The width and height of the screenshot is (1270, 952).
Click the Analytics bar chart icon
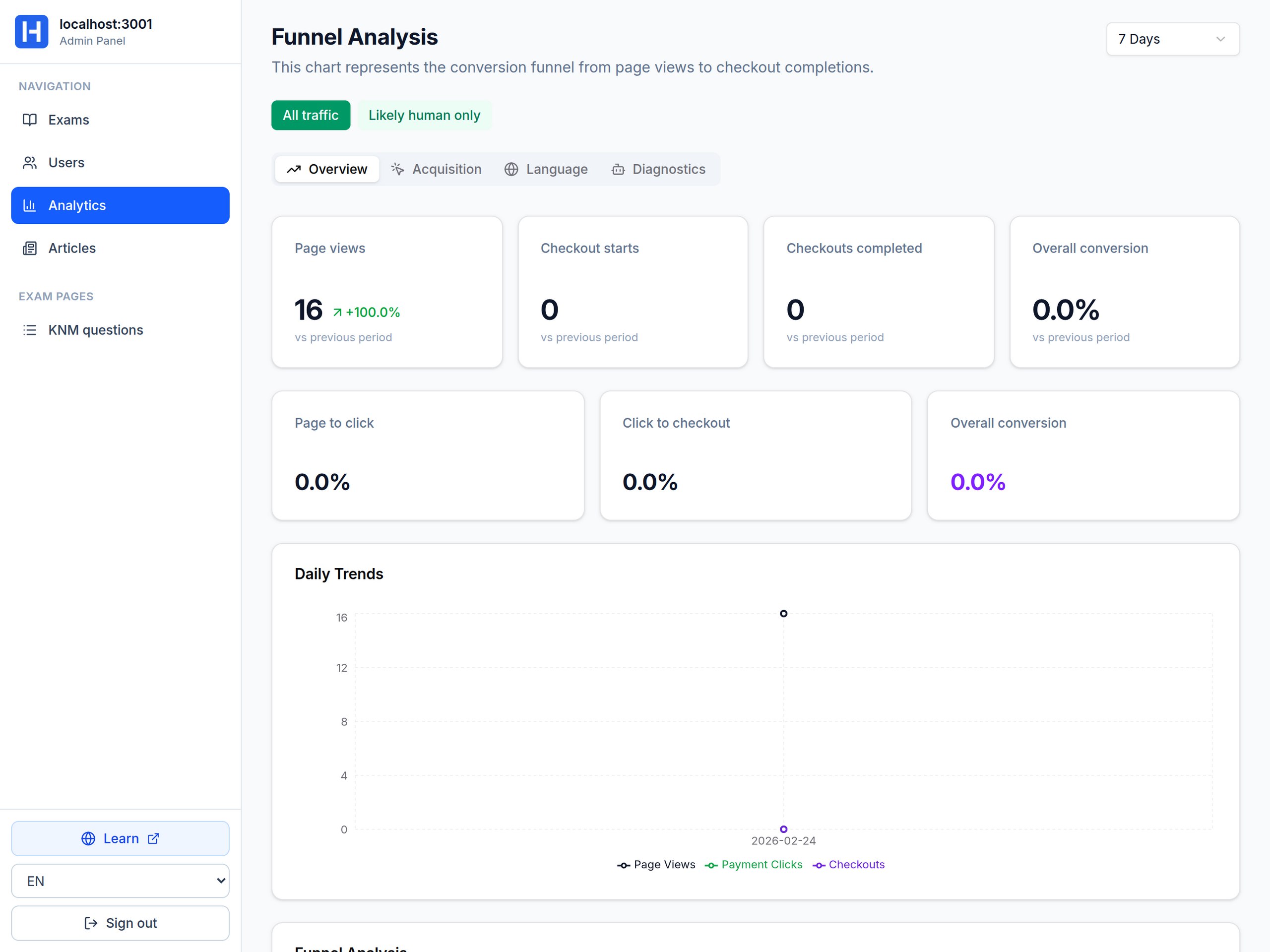pyautogui.click(x=29, y=205)
